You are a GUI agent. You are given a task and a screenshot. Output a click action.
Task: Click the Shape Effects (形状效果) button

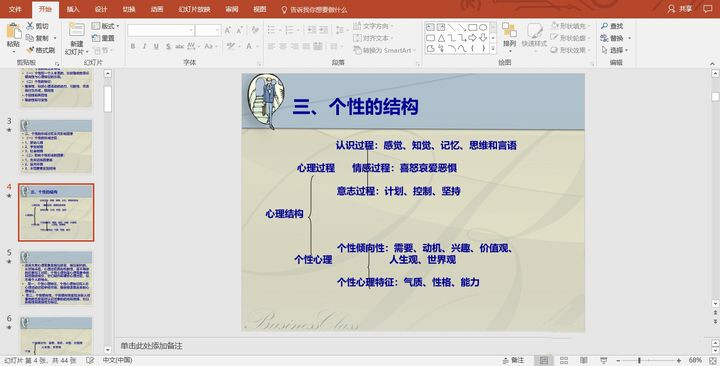click(x=569, y=50)
